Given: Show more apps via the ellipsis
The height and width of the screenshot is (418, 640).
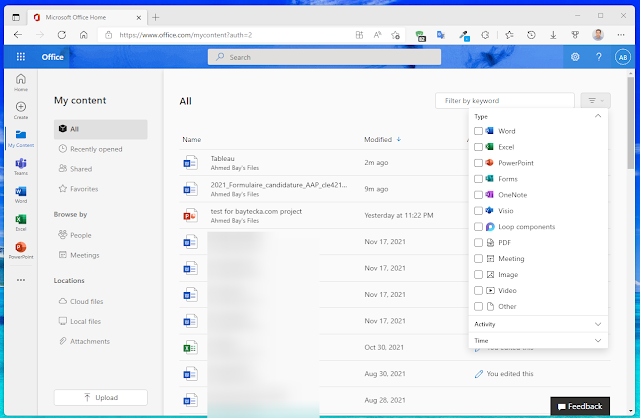Looking at the screenshot, I should click(x=21, y=280).
